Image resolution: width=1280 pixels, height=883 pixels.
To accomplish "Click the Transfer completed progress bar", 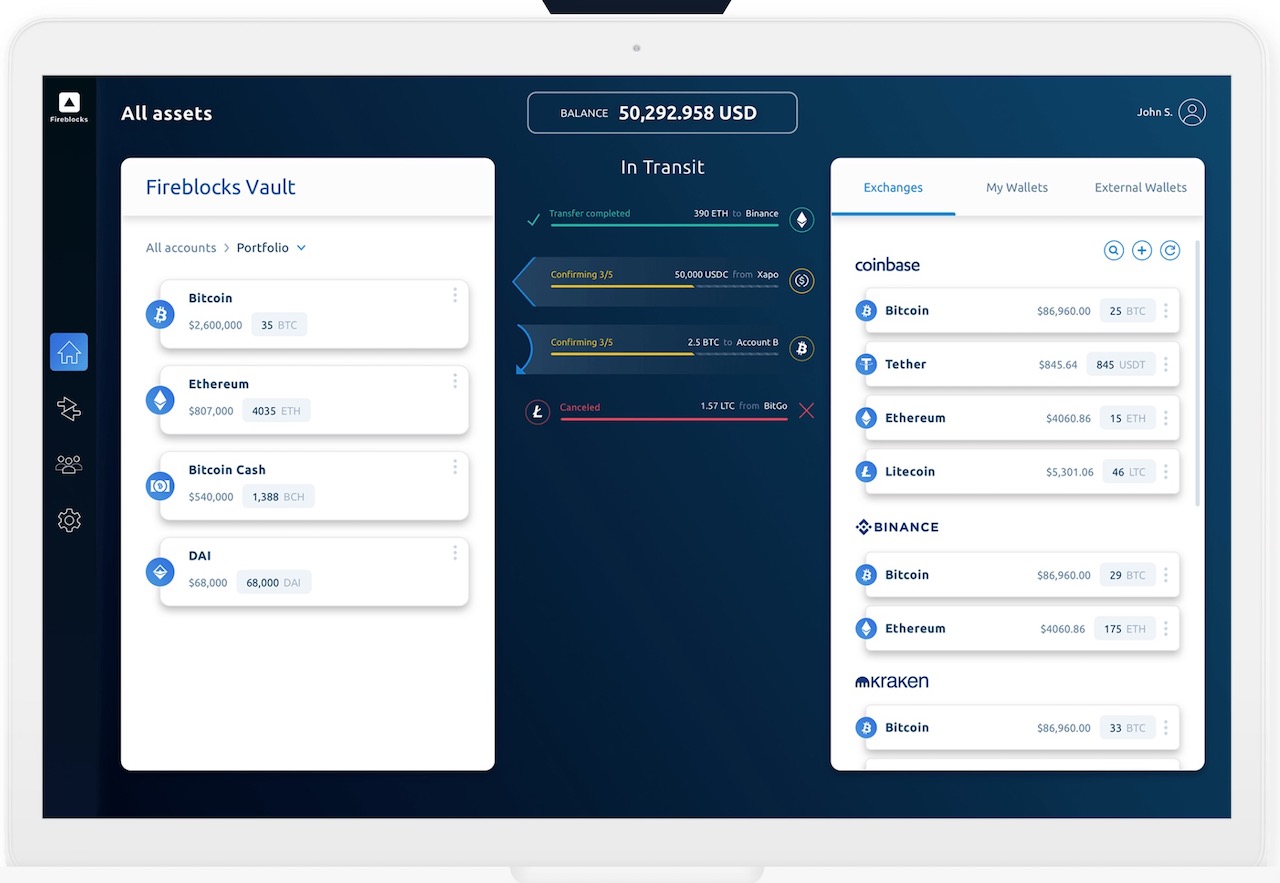I will coord(664,225).
